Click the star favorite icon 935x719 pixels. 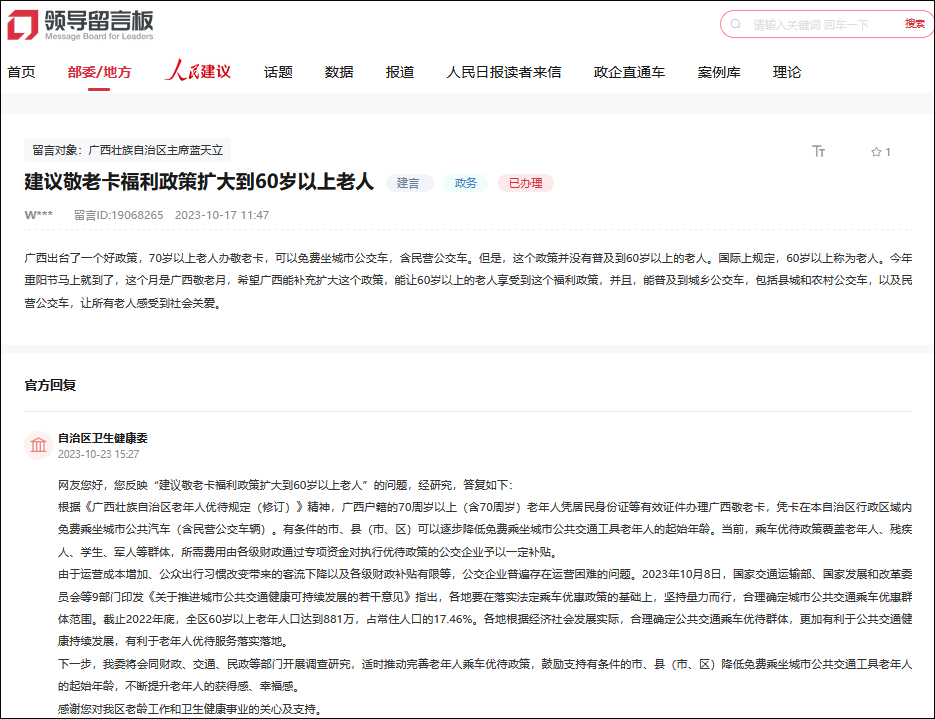point(876,152)
